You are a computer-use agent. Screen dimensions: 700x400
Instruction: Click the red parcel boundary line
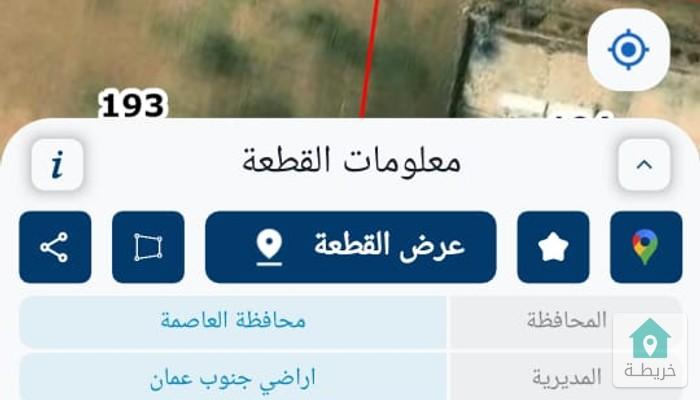pyautogui.click(x=370, y=58)
